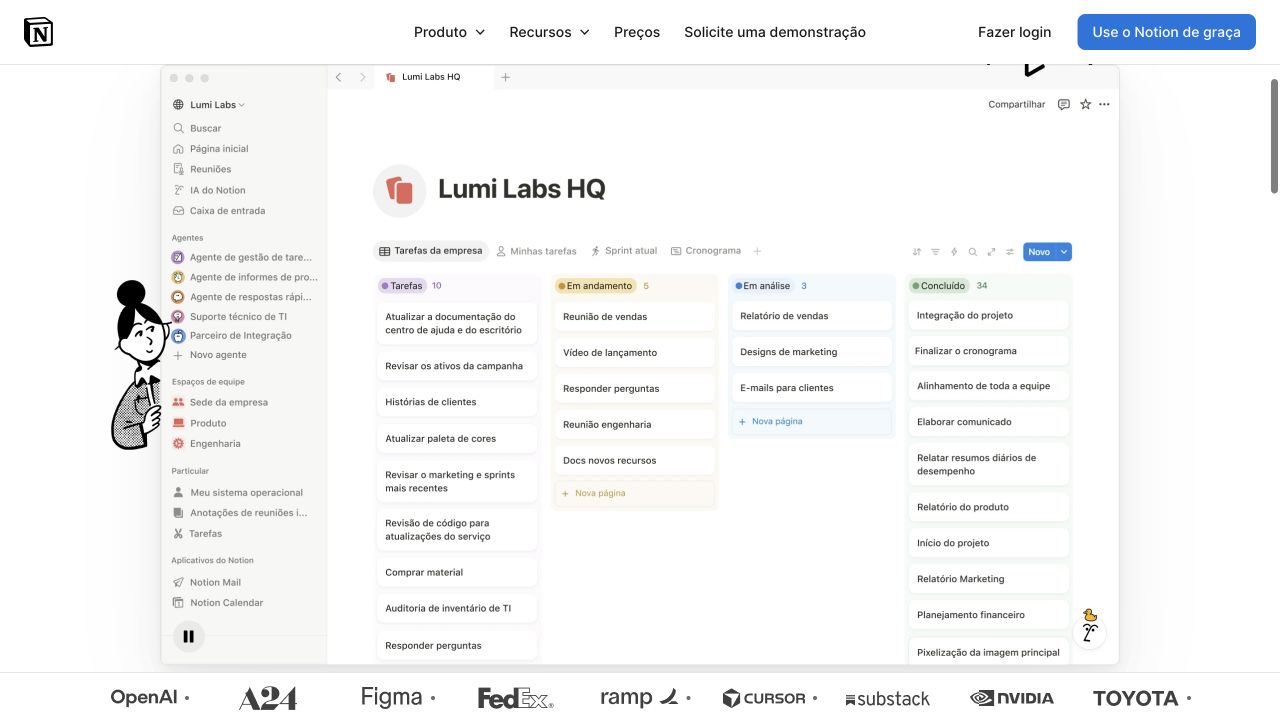Screen dimensions: 1280x720
Task: Click the filter lines icon in board toolbar
Action: pos(936,252)
